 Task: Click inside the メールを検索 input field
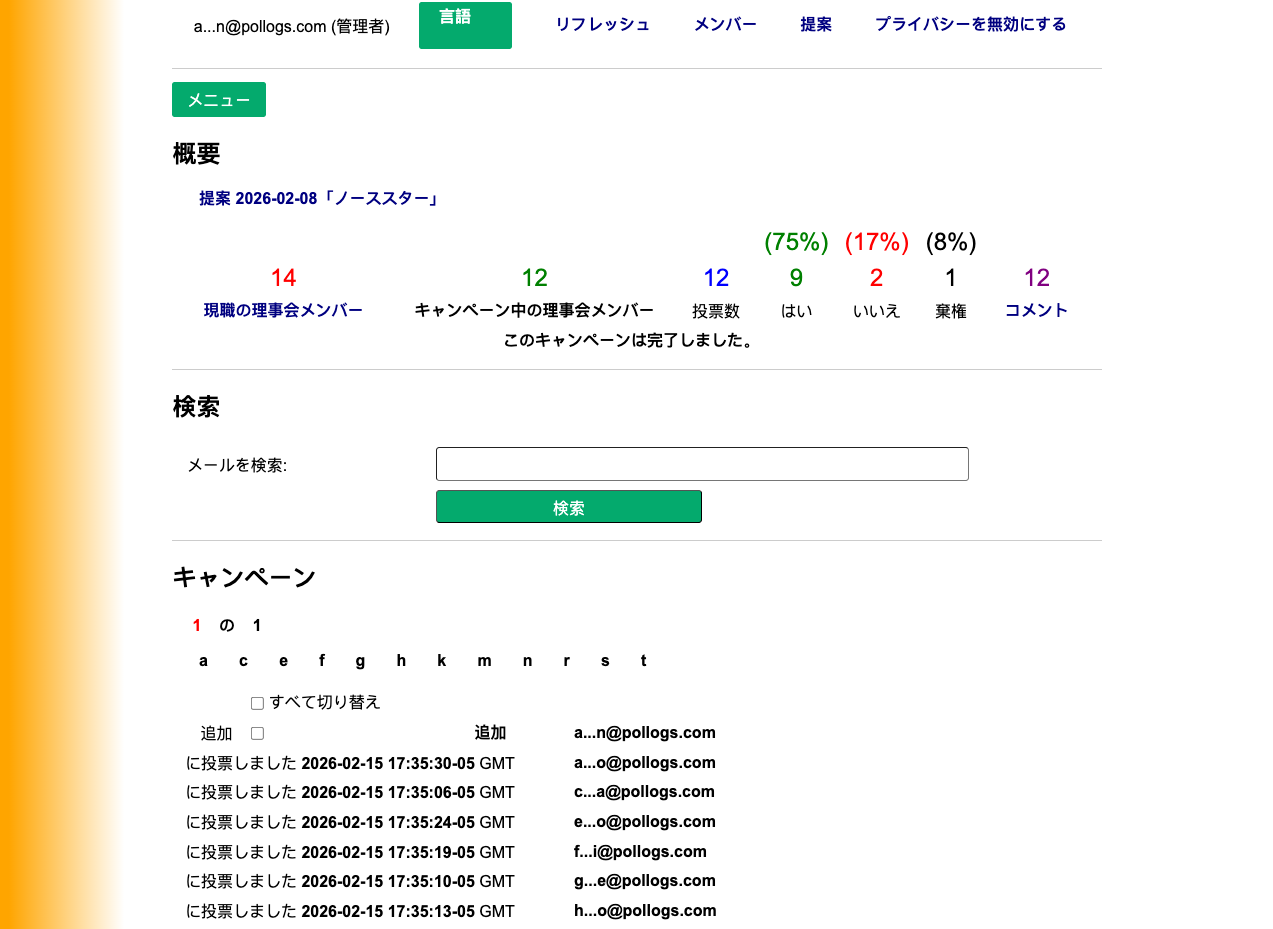point(702,463)
